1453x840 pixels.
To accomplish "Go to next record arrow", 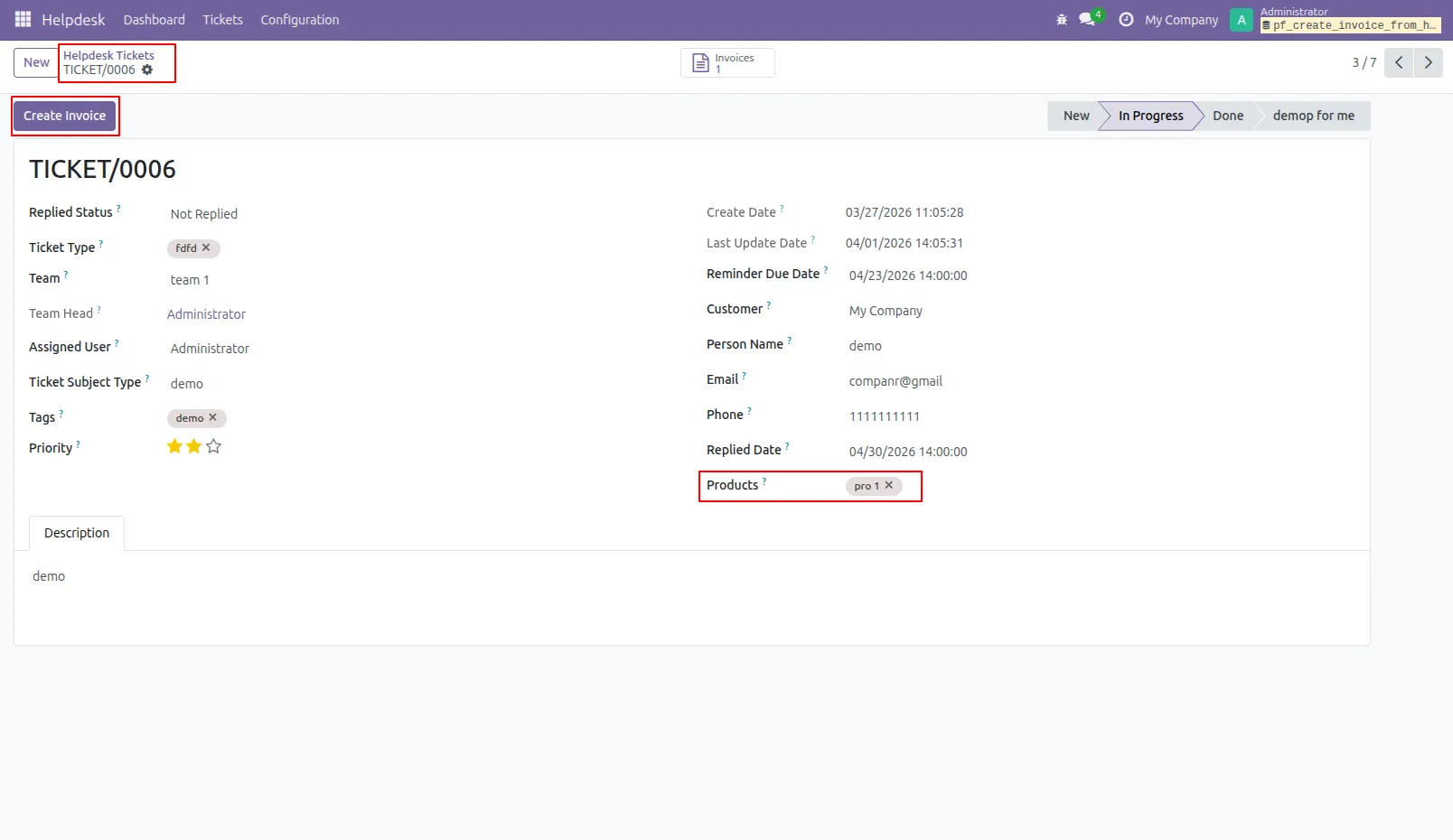I will [1429, 62].
